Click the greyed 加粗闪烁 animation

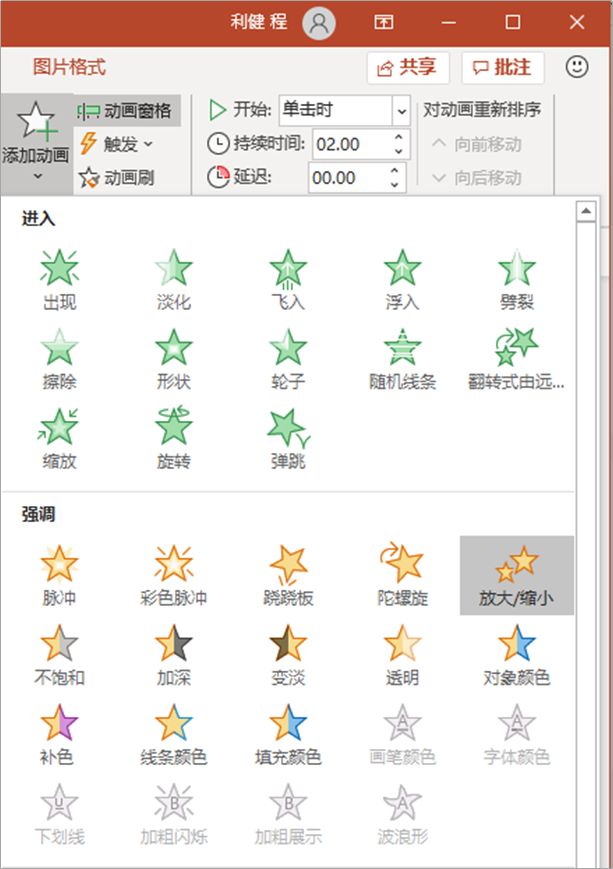173,814
